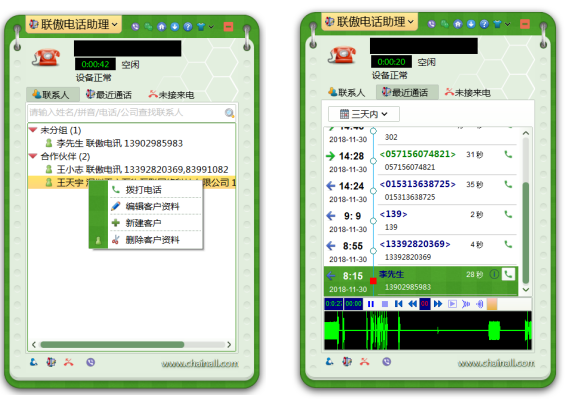Image resolution: width=568 pixels, height=406 pixels.
Task: Click the orange swatch in player toolbar
Action: (x=492, y=304)
